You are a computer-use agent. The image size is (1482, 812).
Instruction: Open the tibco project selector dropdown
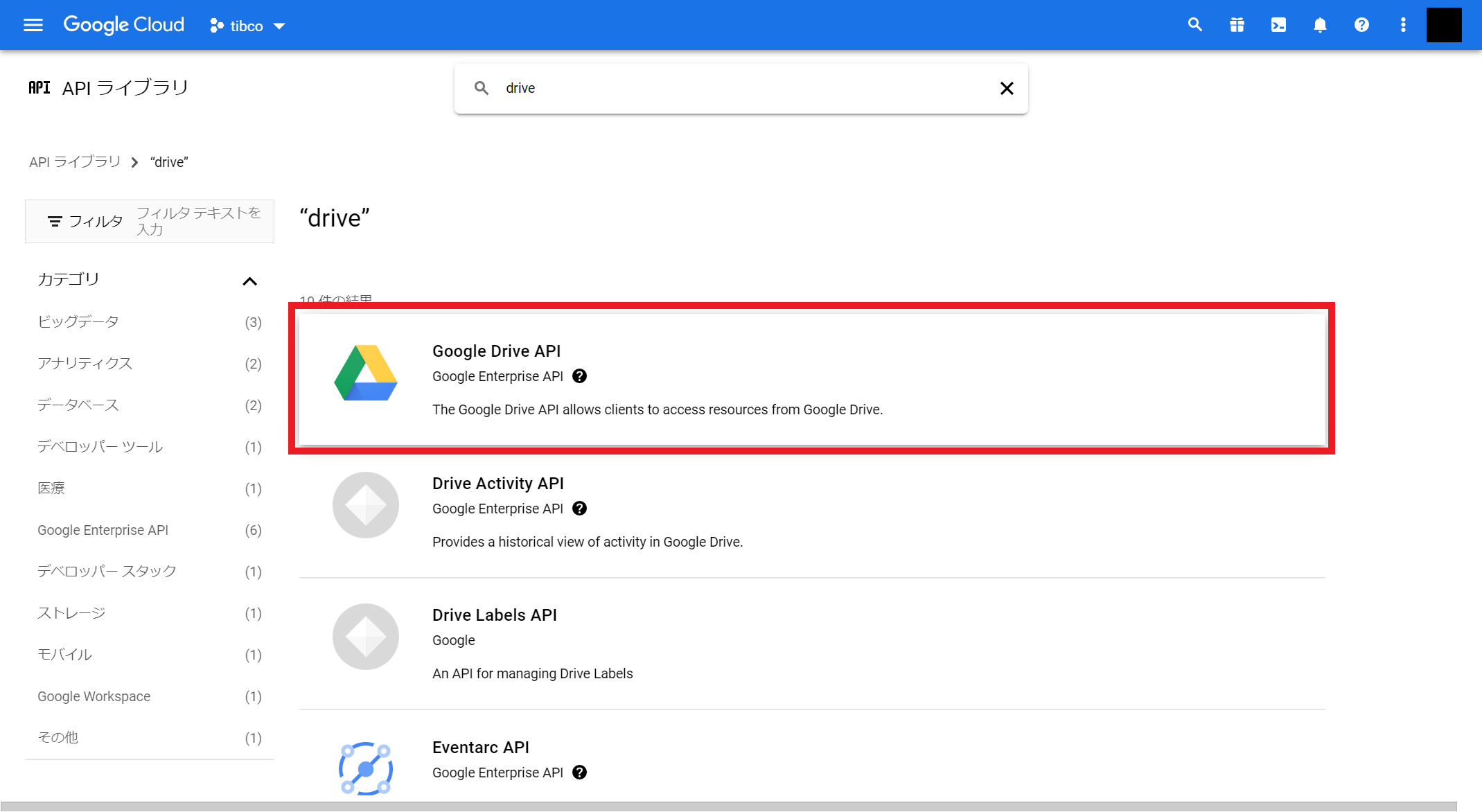point(247,26)
